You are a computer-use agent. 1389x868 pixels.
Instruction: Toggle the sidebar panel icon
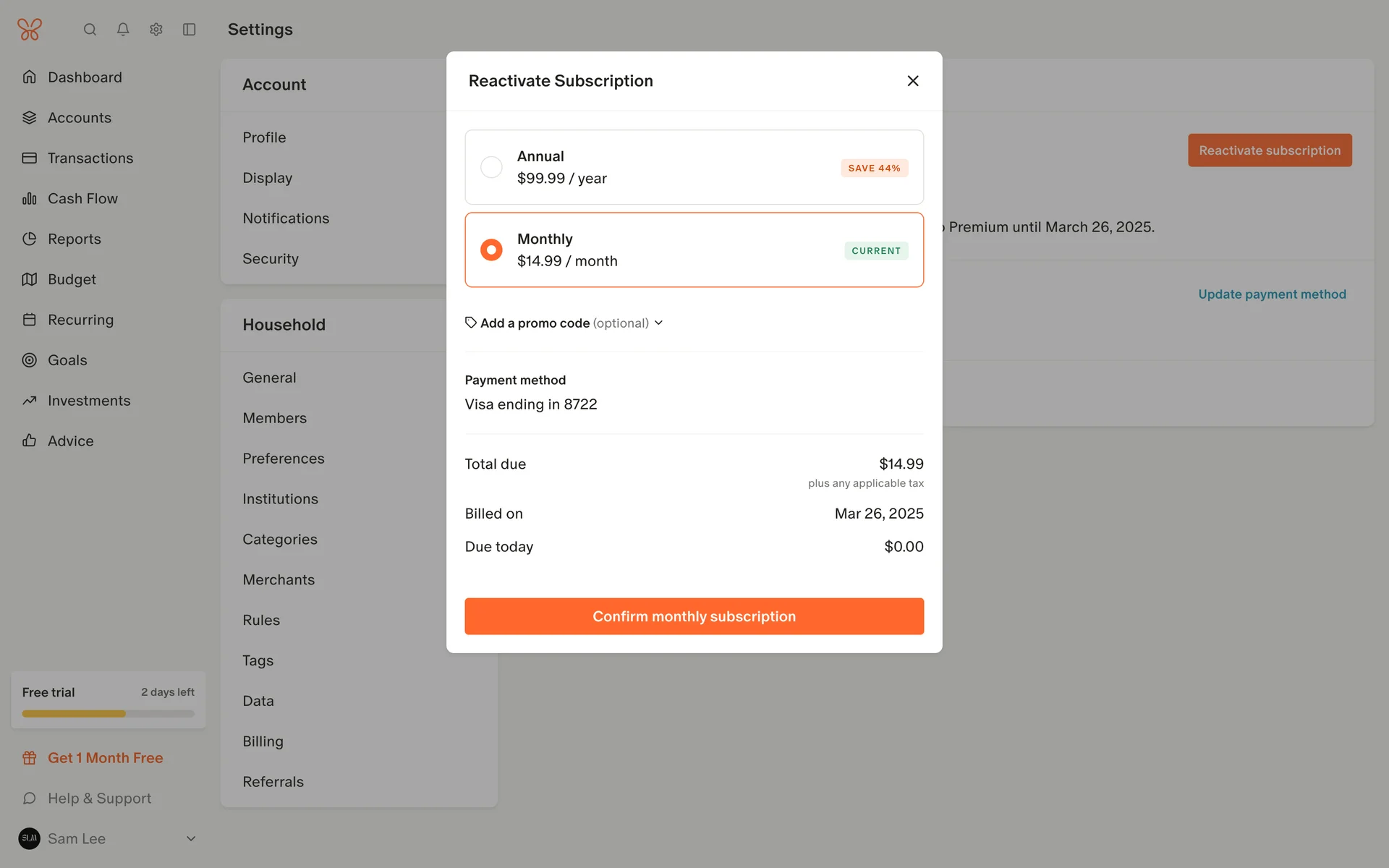tap(190, 30)
